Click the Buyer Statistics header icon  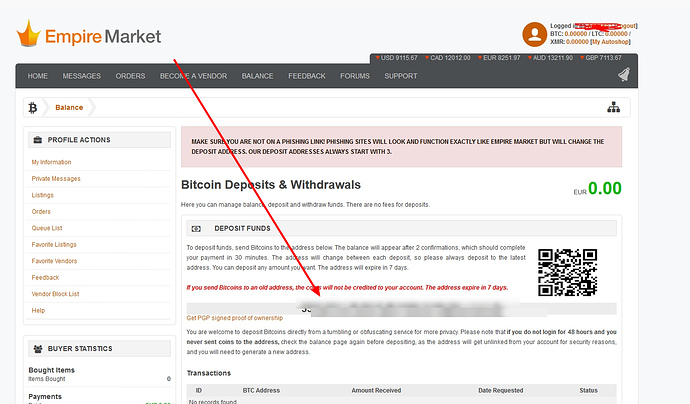[x=38, y=349]
